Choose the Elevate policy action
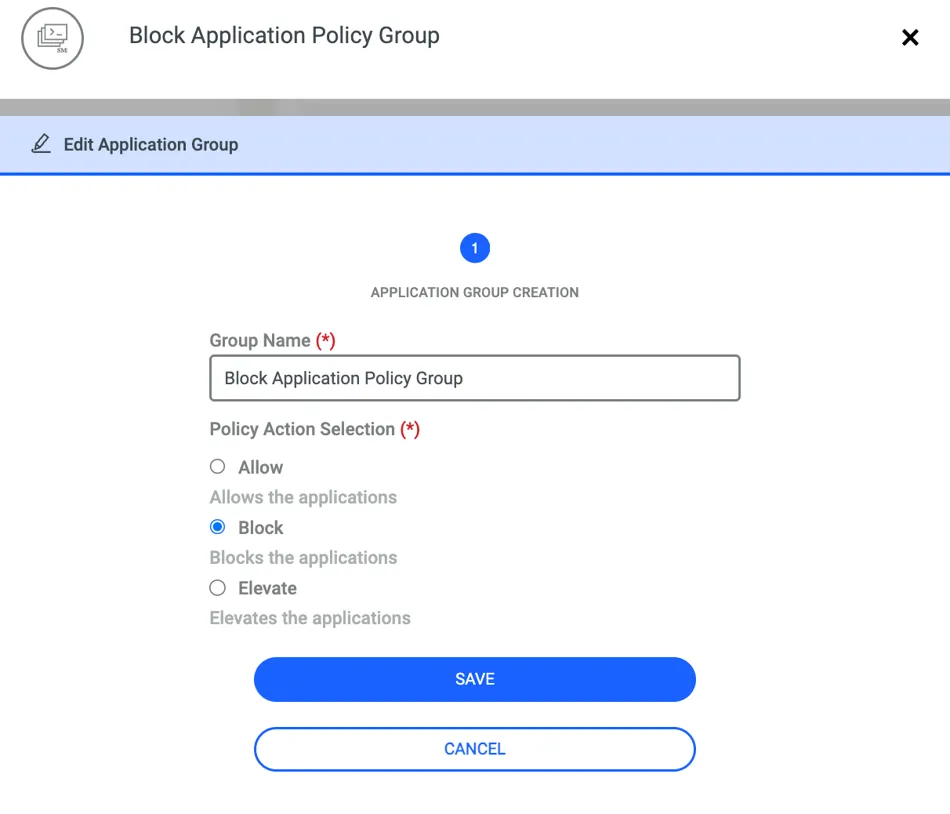 [x=218, y=587]
